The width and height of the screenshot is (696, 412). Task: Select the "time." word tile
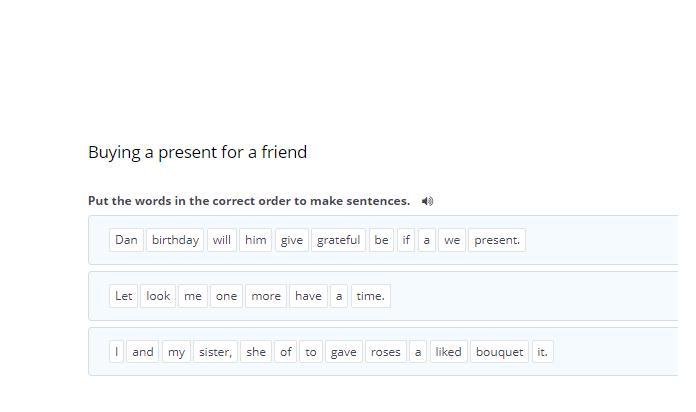point(370,296)
